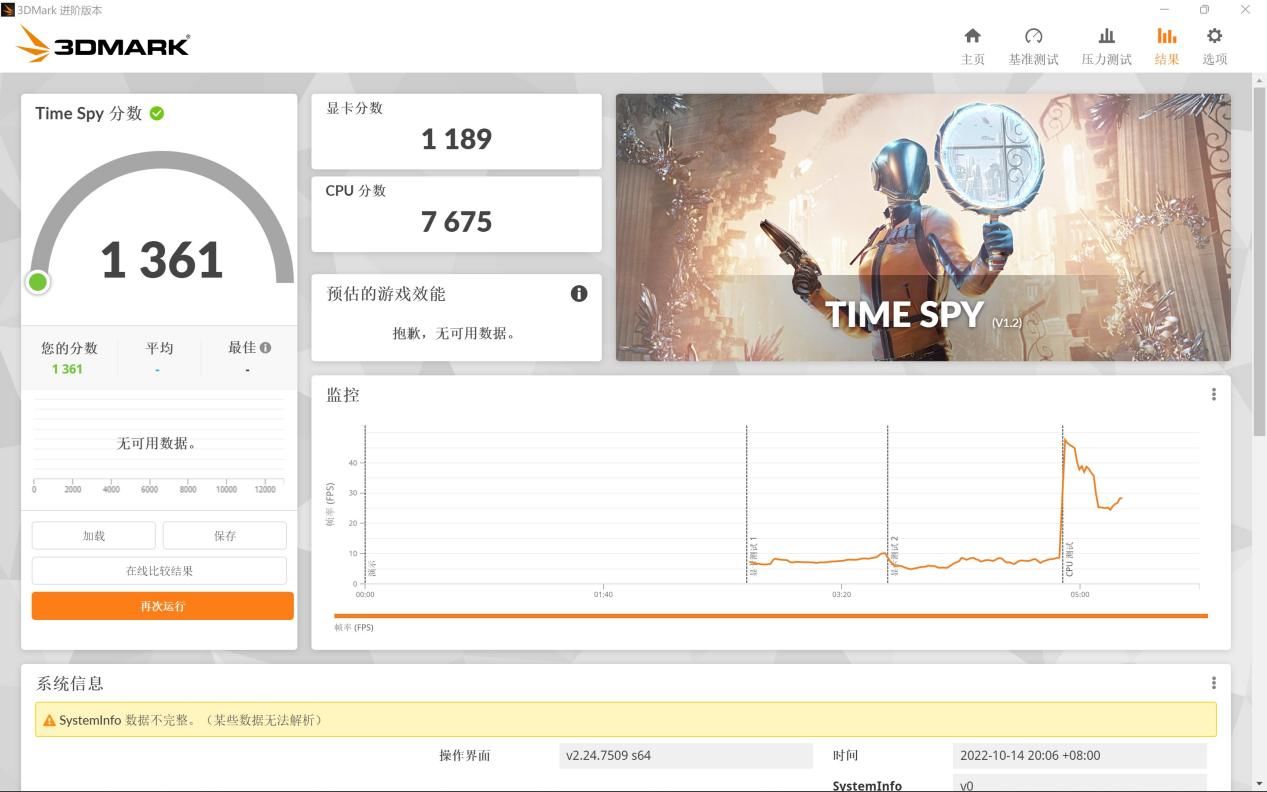
Task: Click the 操作界面 version field v2.24.7509 s64
Action: click(x=686, y=755)
